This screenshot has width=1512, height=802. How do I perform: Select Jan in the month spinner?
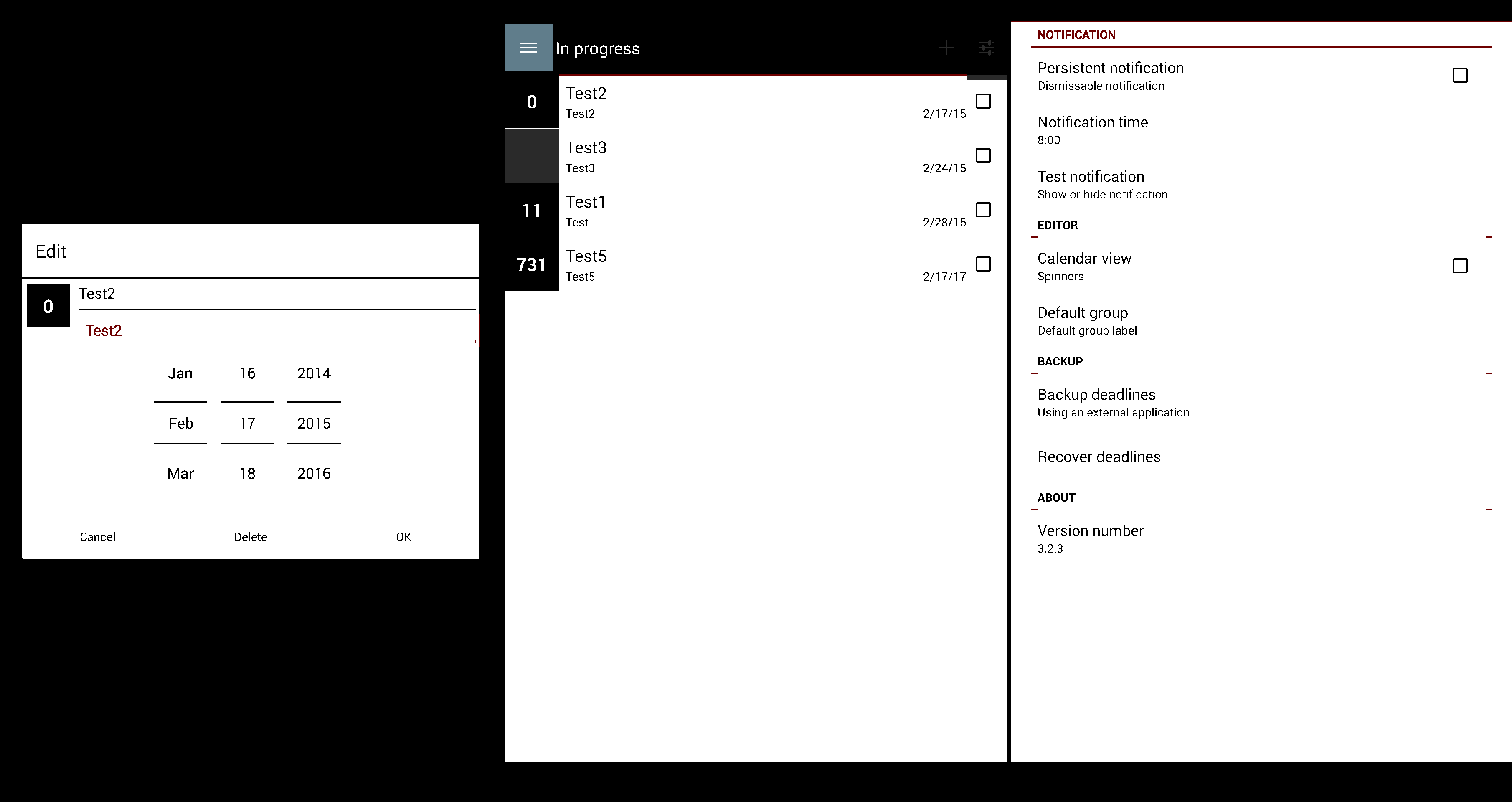180,373
